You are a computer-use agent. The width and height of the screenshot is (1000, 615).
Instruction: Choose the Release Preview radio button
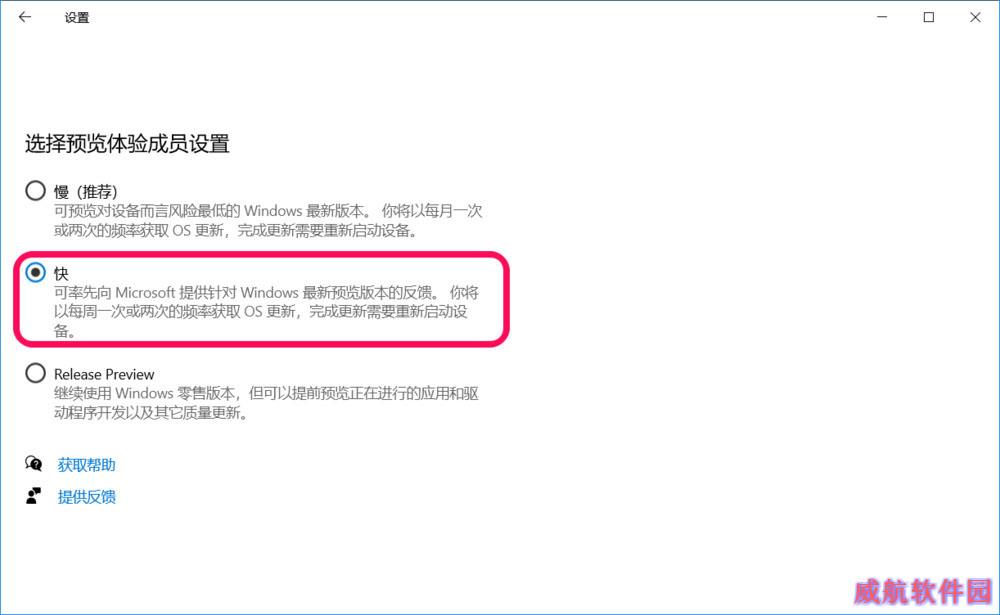(35, 373)
